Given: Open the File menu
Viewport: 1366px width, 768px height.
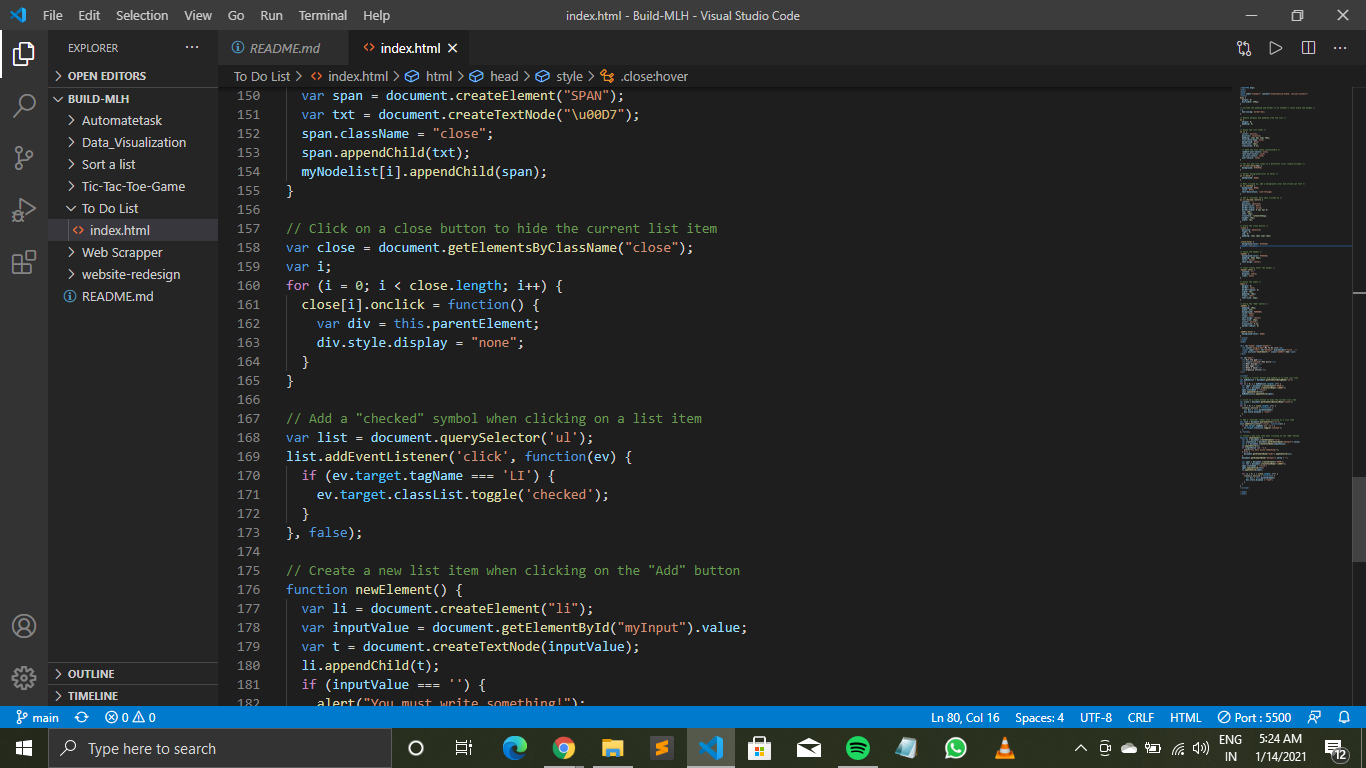Looking at the screenshot, I should pos(53,16).
